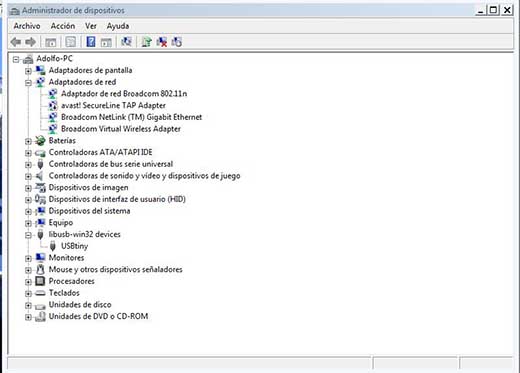The height and width of the screenshot is (373, 520).
Task: Select 'Controladoras de bus serie universal' label
Action: [111, 164]
